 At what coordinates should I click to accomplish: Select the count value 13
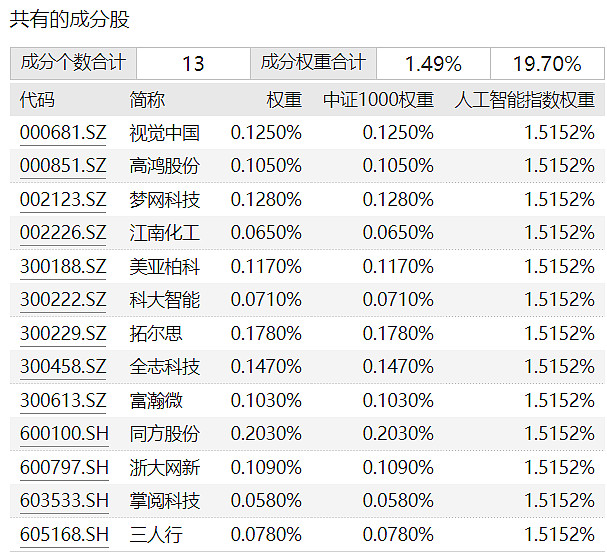193,63
